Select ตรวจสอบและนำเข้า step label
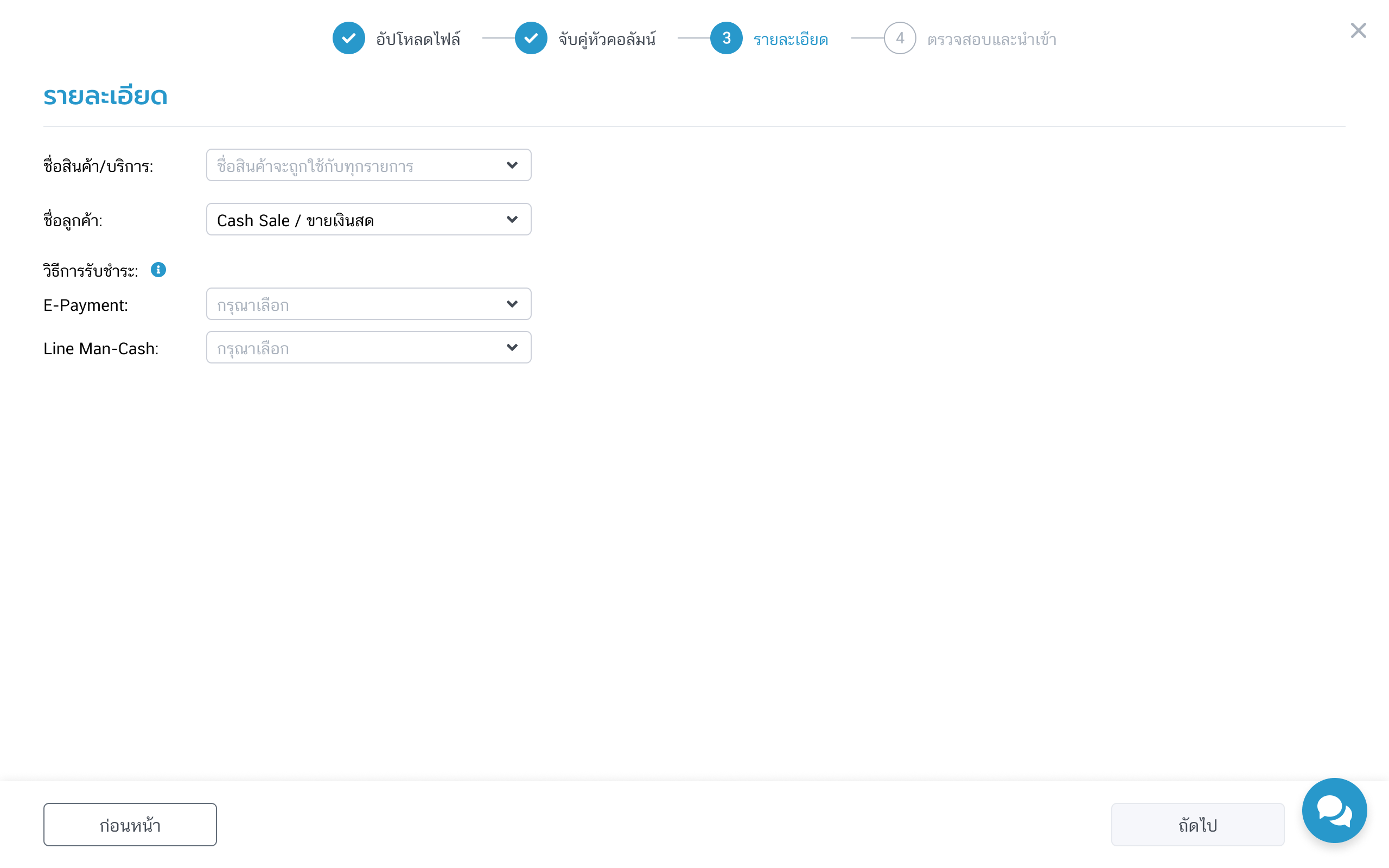This screenshot has width=1389, height=868. point(991,40)
